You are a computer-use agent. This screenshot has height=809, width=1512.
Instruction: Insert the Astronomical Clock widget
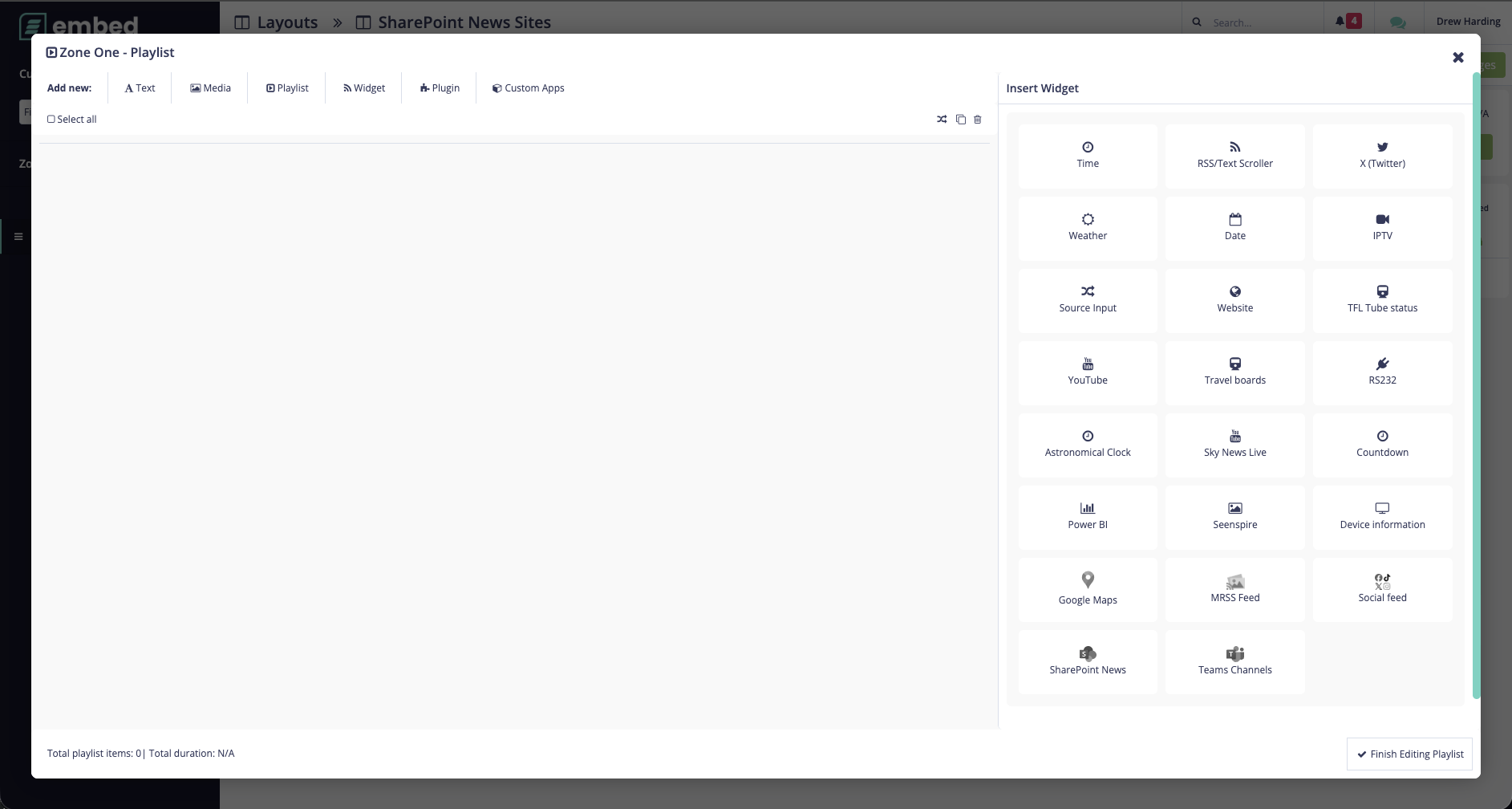click(x=1088, y=444)
